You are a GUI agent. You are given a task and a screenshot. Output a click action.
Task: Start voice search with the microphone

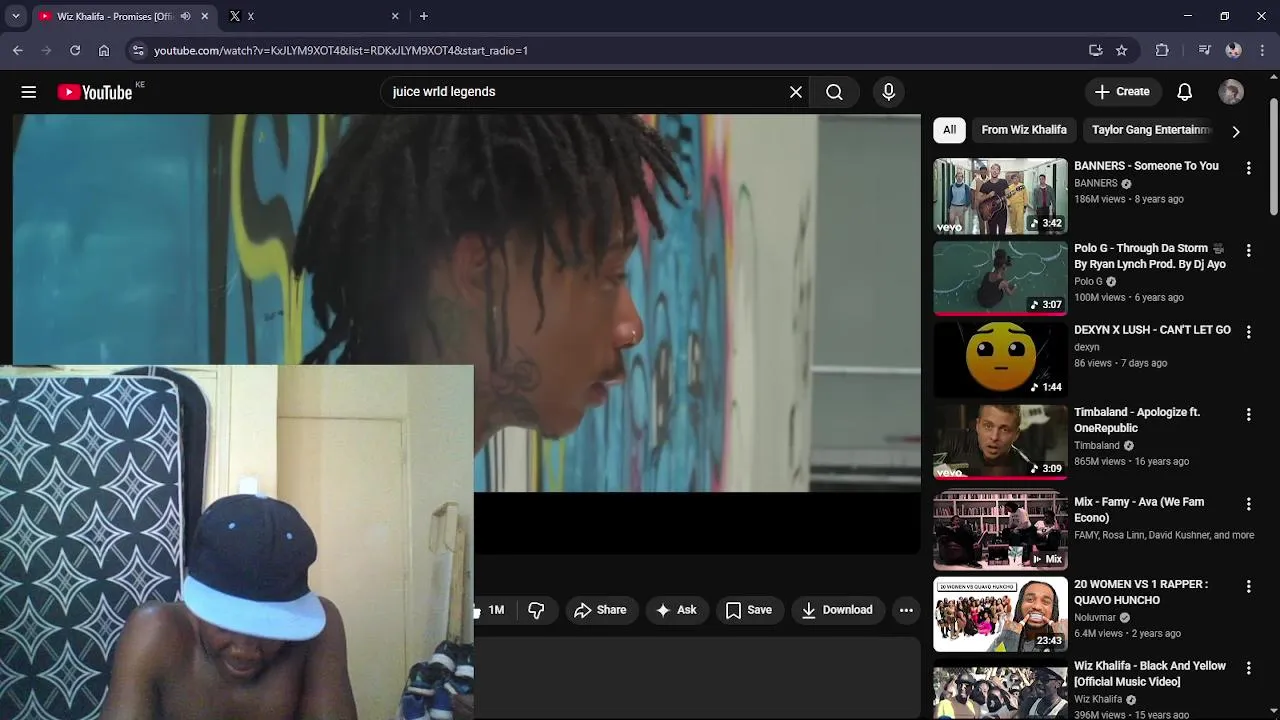889,92
